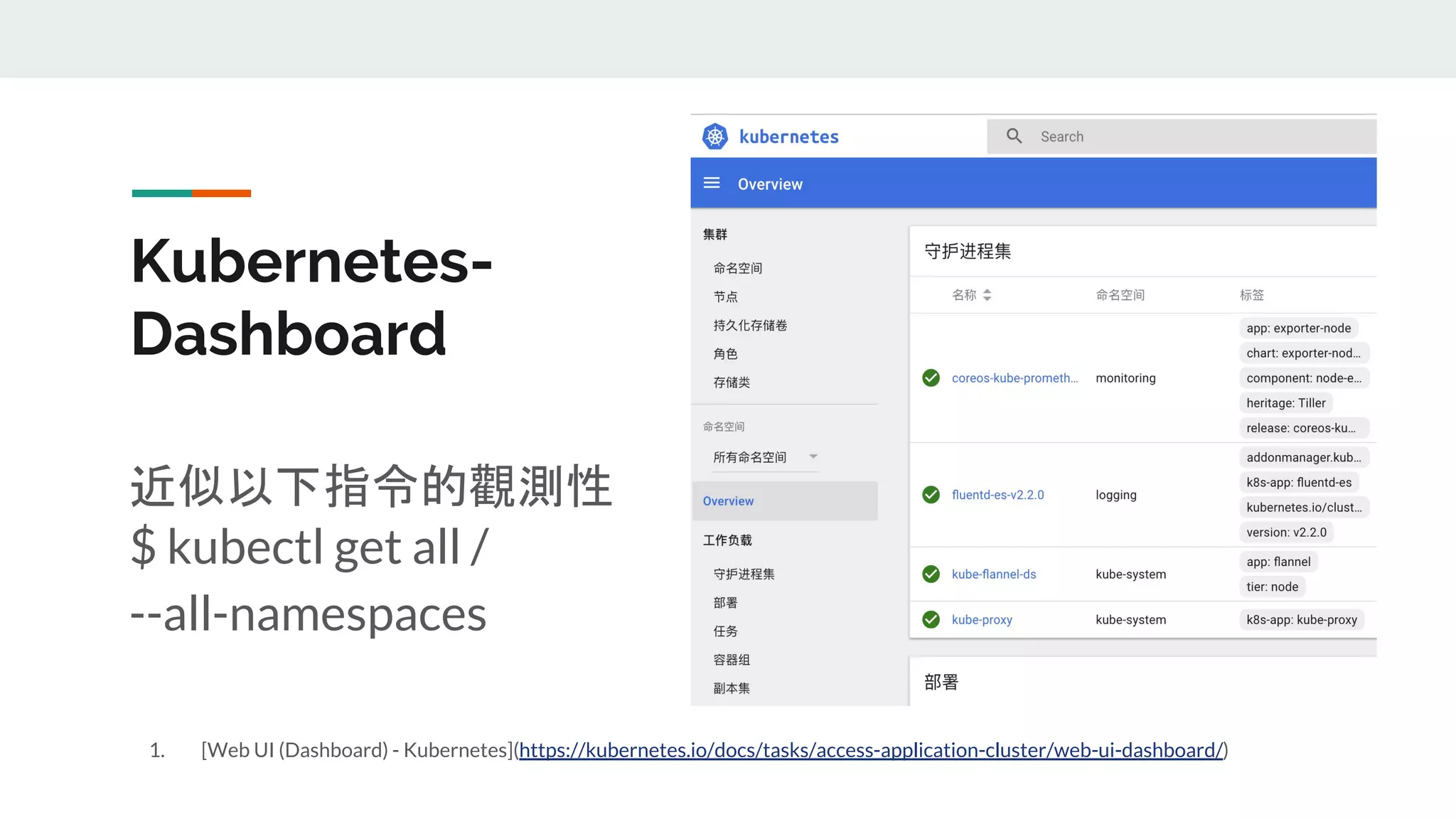
Task: Open 部署 in the sidebar workloads
Action: 726,602
